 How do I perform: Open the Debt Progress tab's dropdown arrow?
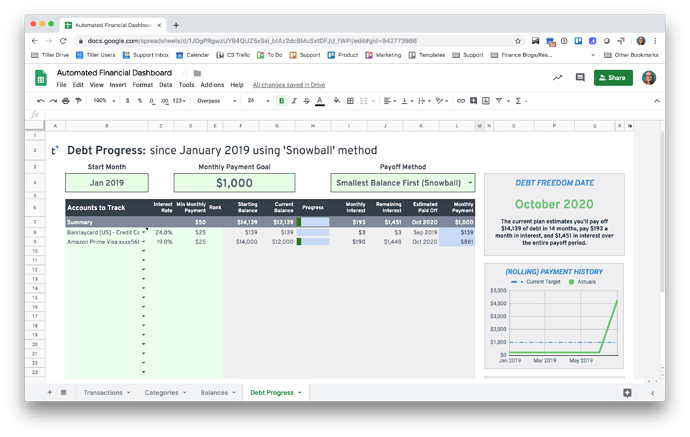[300, 393]
